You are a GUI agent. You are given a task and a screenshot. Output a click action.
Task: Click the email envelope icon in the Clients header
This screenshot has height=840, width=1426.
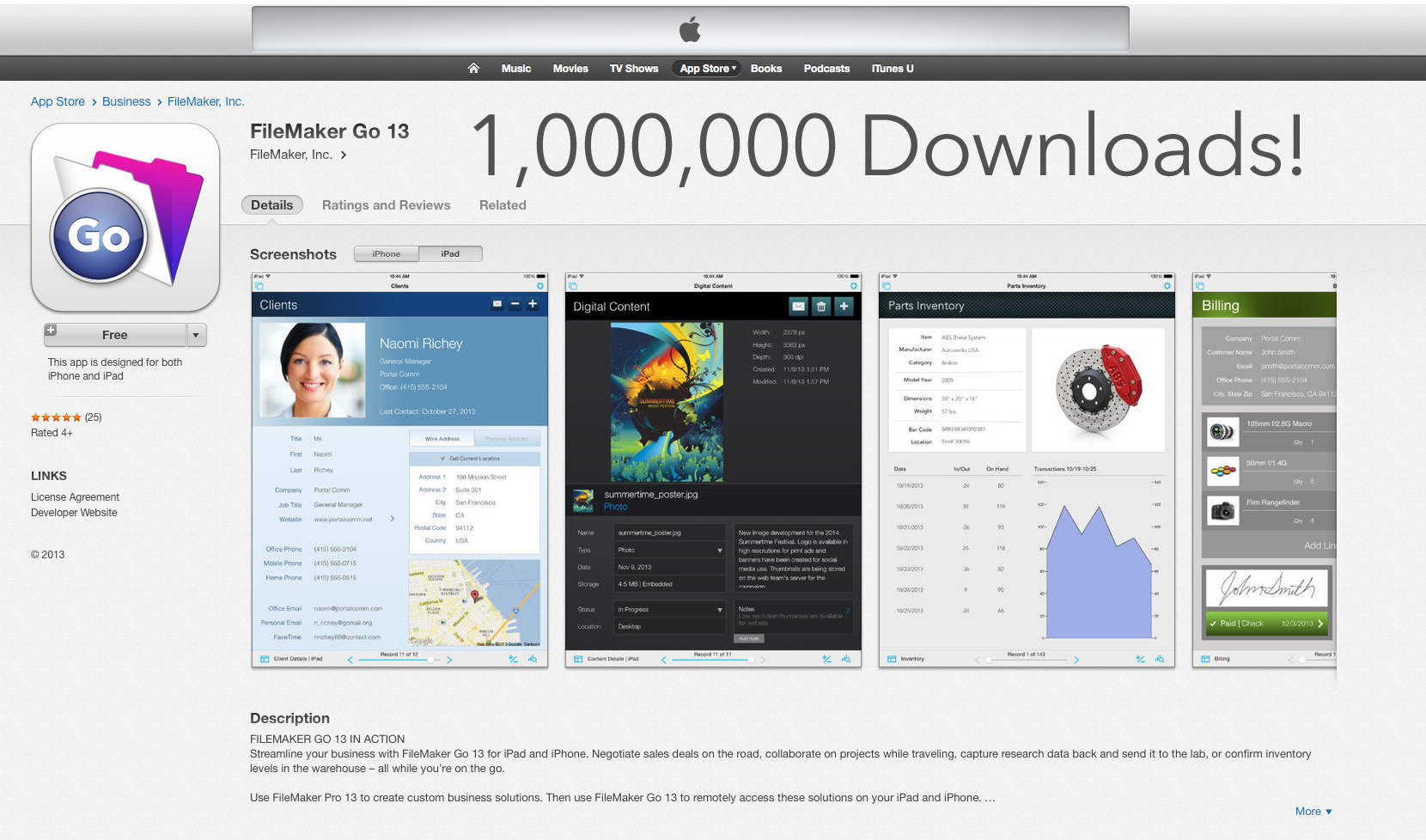tap(496, 303)
